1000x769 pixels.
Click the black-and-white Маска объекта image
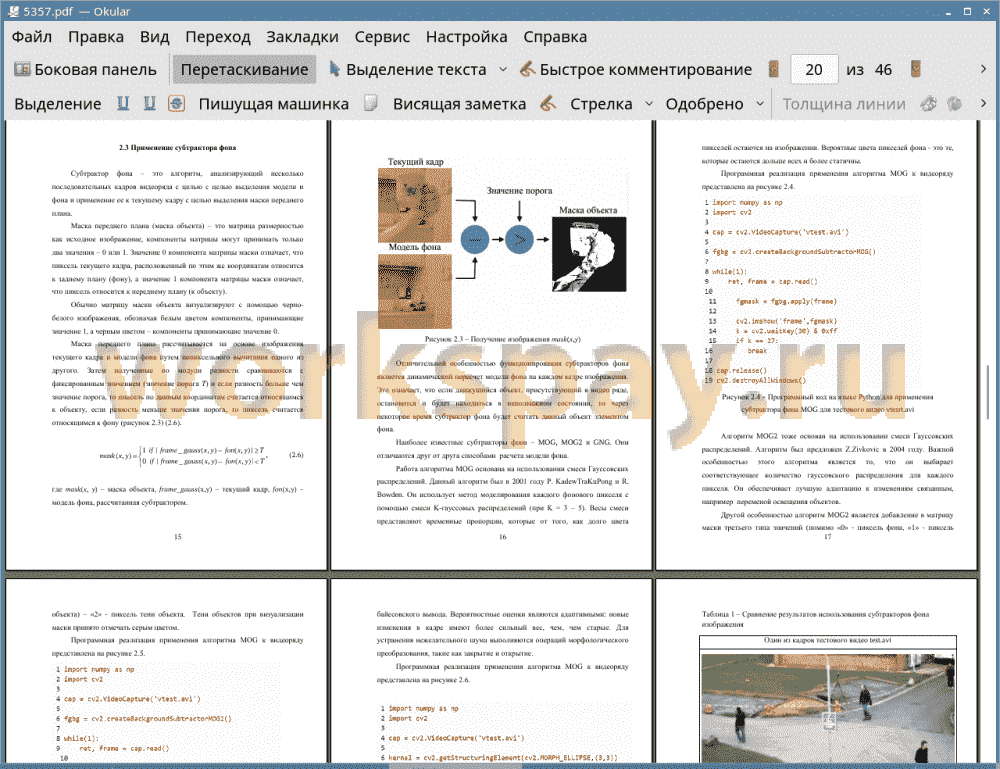(589, 254)
